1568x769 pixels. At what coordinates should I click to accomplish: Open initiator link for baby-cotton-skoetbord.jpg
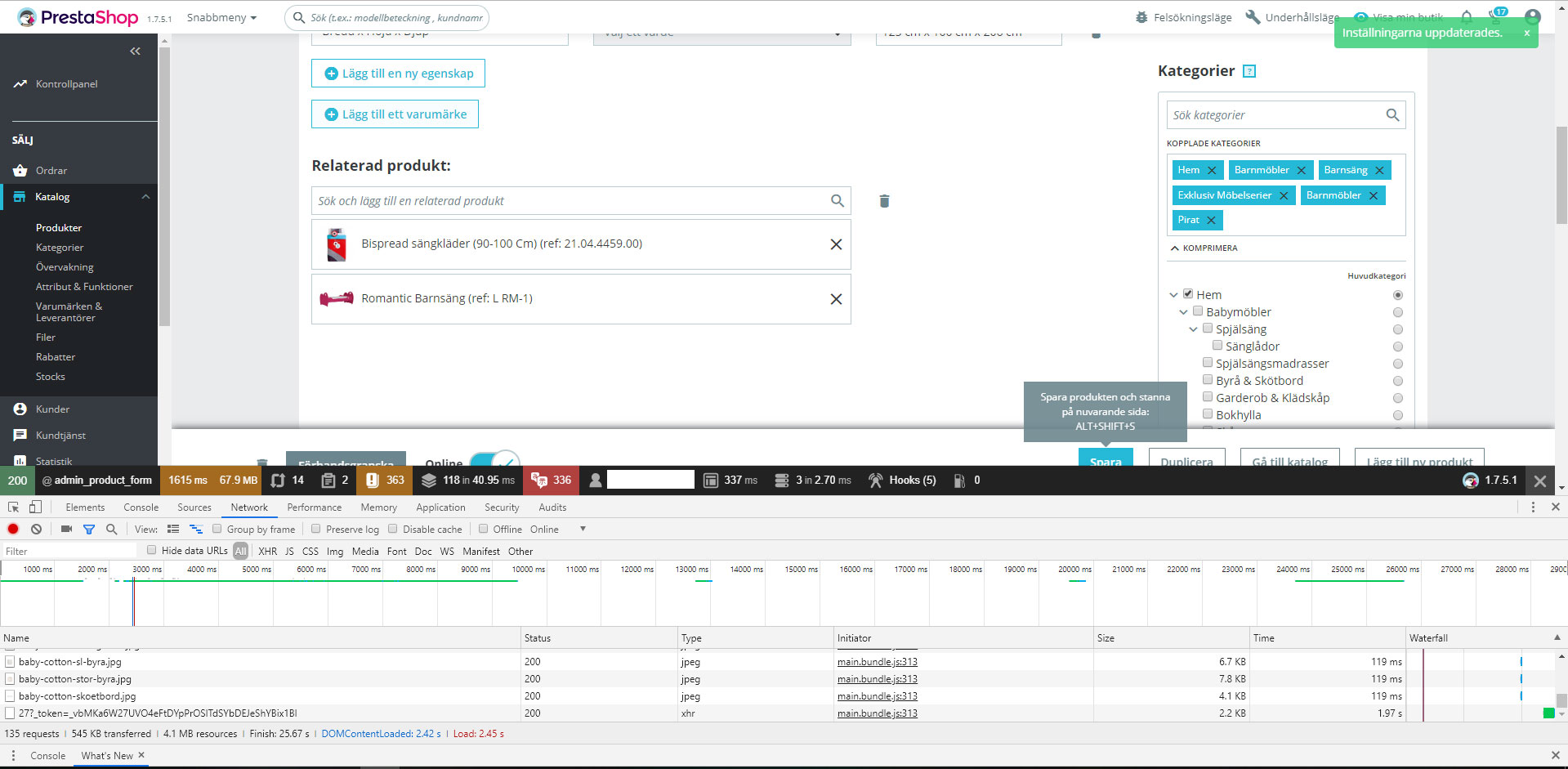[878, 696]
